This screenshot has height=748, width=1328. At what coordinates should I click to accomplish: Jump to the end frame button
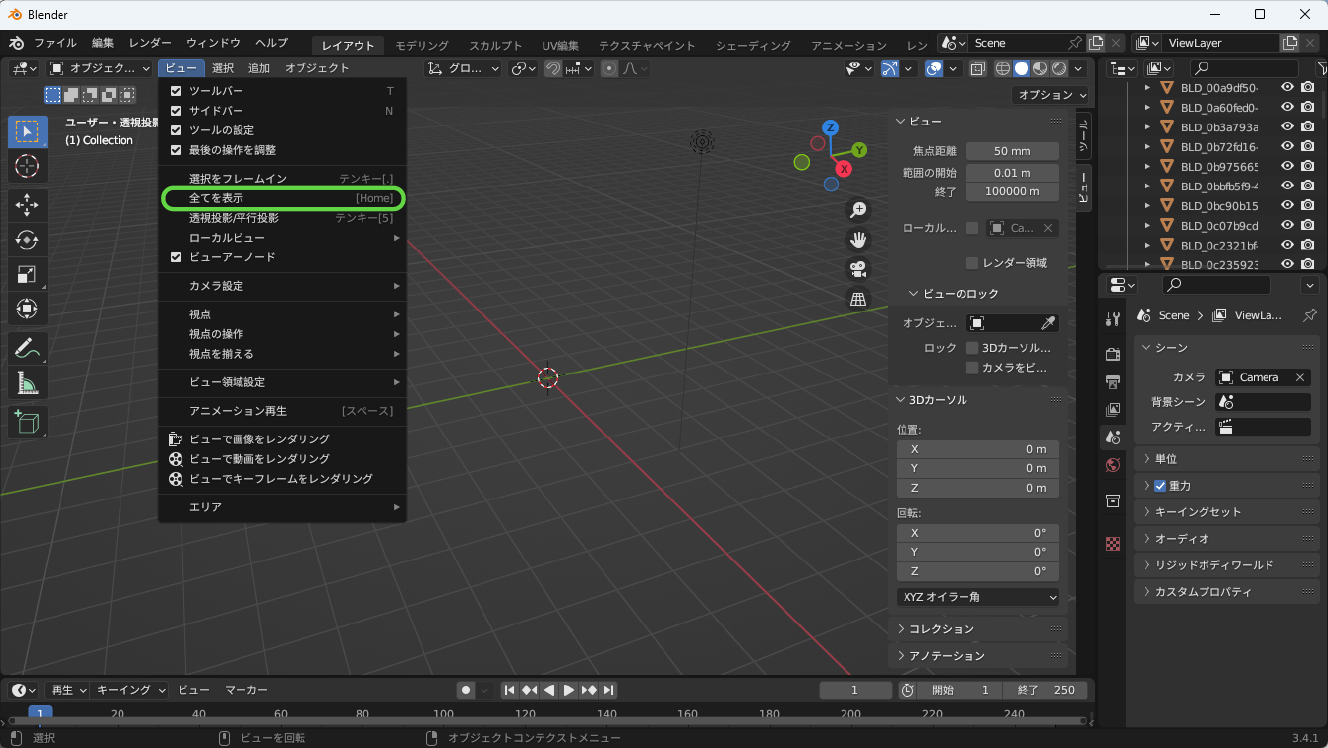(x=609, y=690)
